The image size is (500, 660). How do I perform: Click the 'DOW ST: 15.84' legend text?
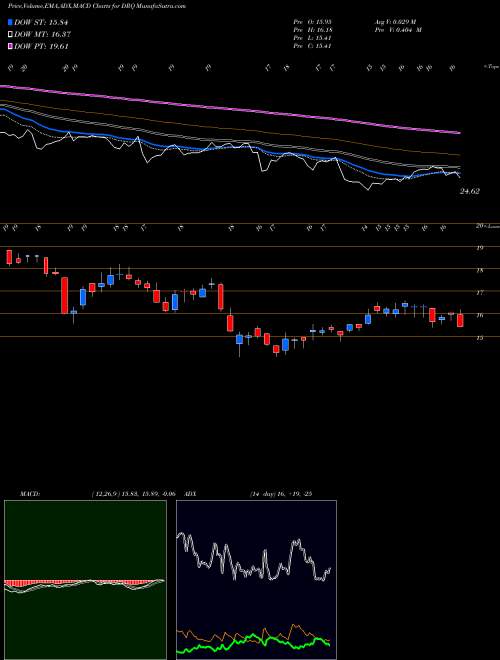(41, 22)
